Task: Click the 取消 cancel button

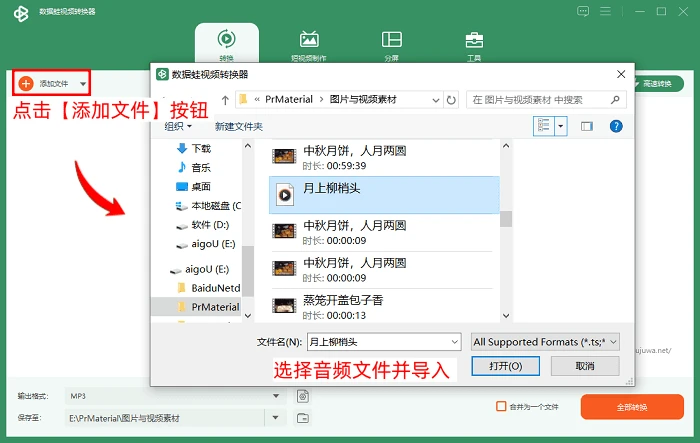Action: click(585, 366)
